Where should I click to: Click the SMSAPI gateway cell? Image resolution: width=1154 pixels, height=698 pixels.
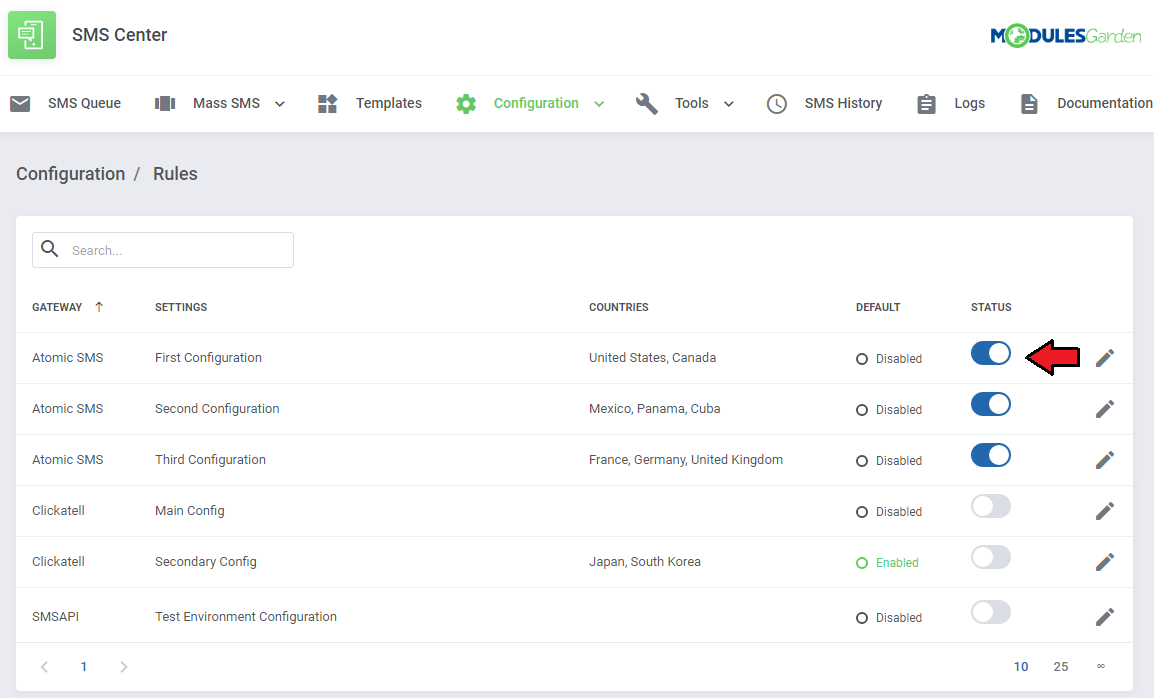[55, 617]
